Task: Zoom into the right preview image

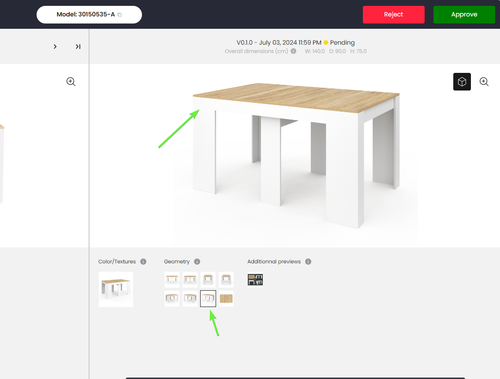Action: tap(484, 82)
